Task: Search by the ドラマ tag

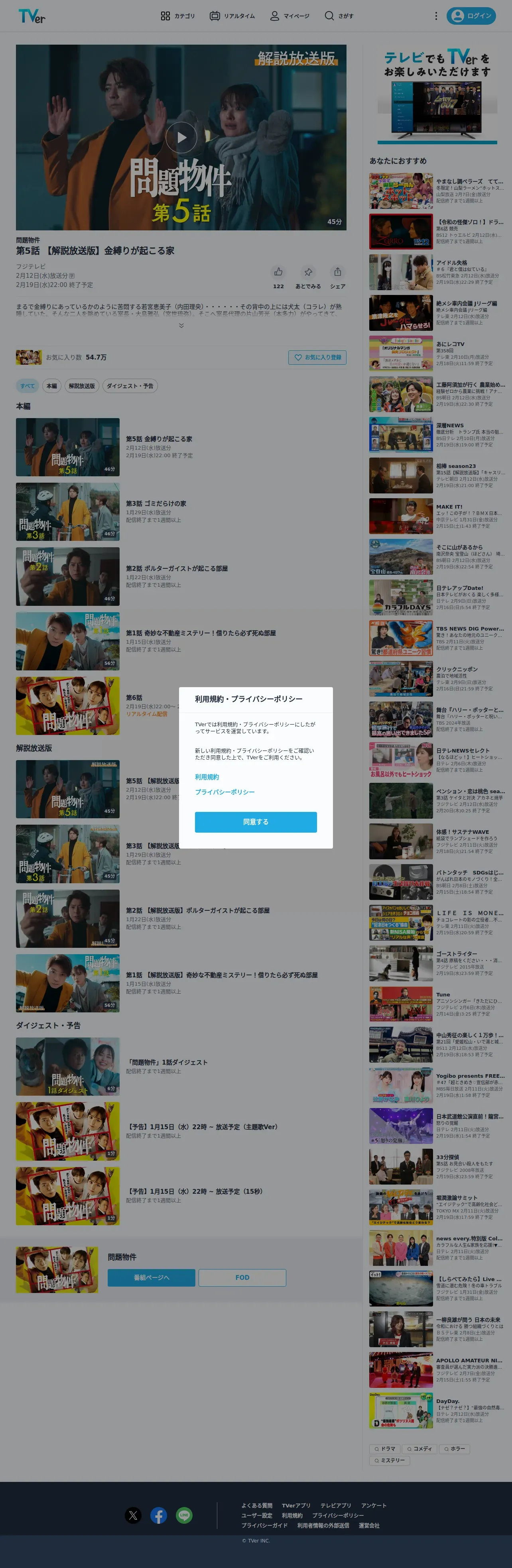Action: click(x=385, y=1449)
